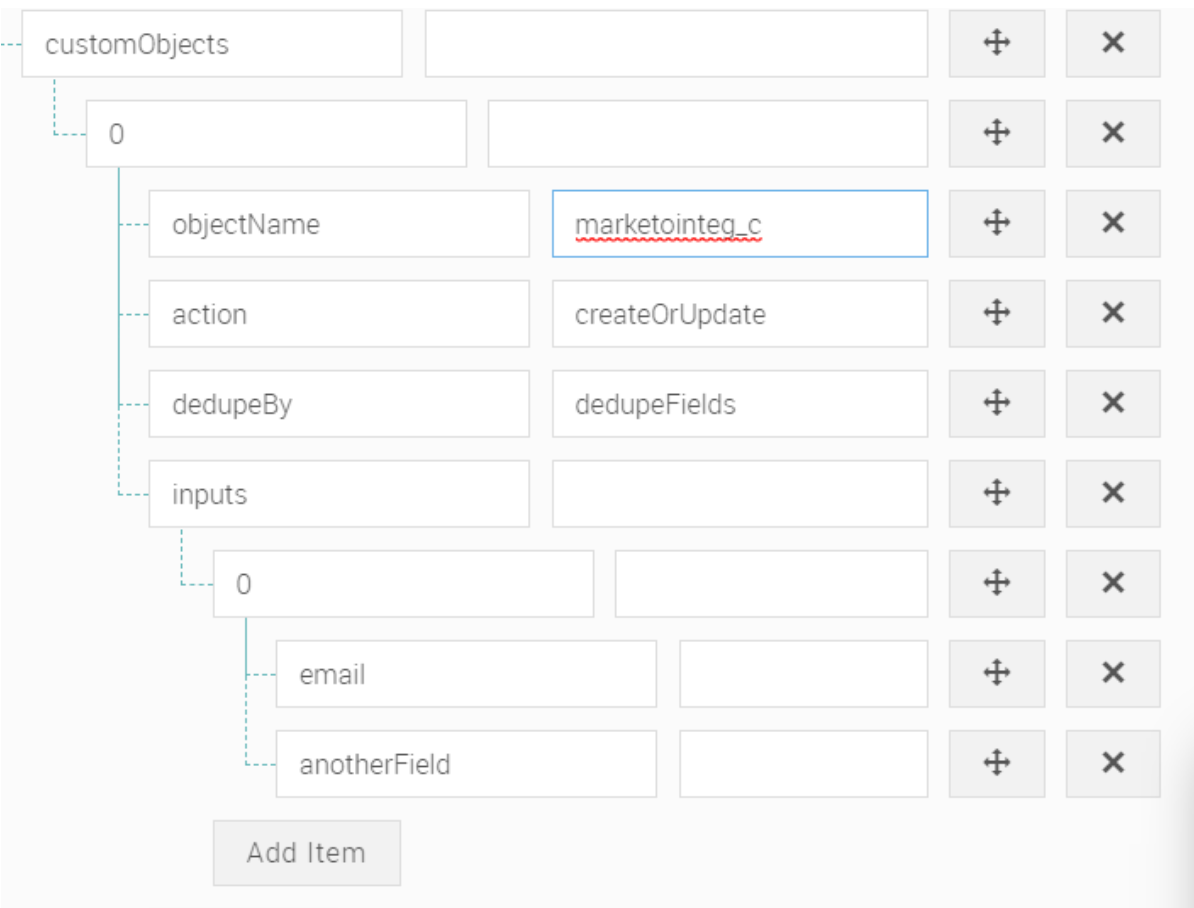
Task: Click the move icon beside inputs
Action: (996, 494)
